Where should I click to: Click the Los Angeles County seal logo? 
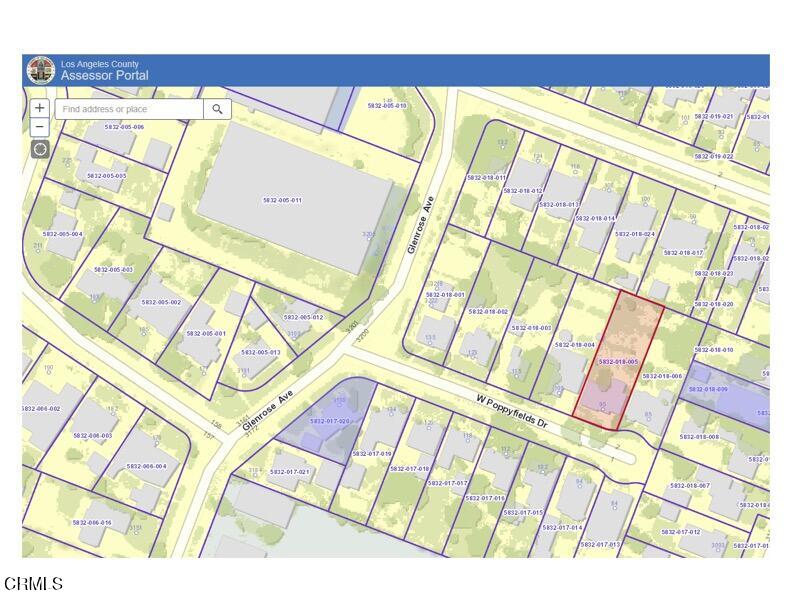point(41,70)
